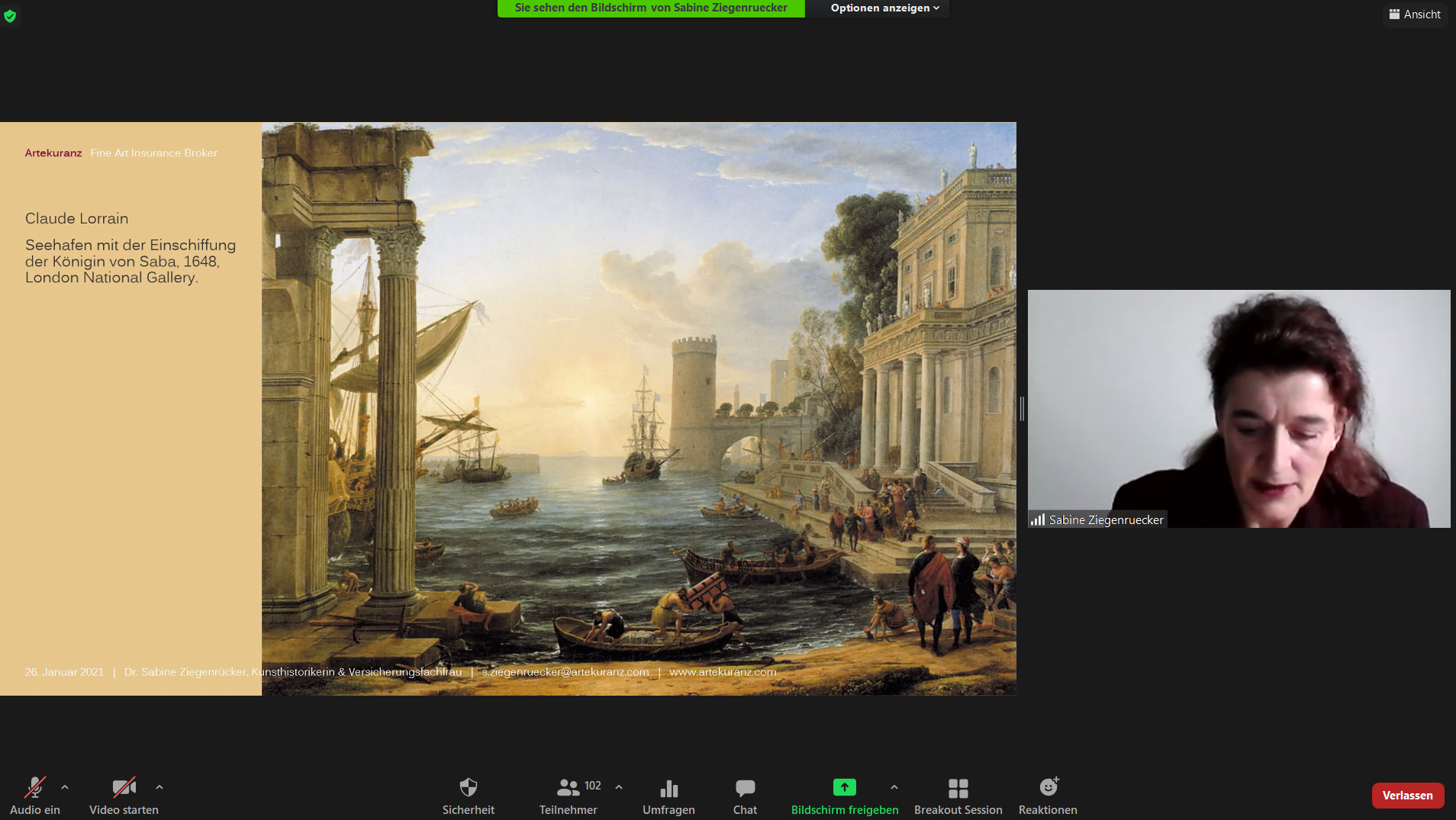This screenshot has height=820, width=1456.
Task: Click the Artekuranz logo text on slide
Action: (53, 153)
